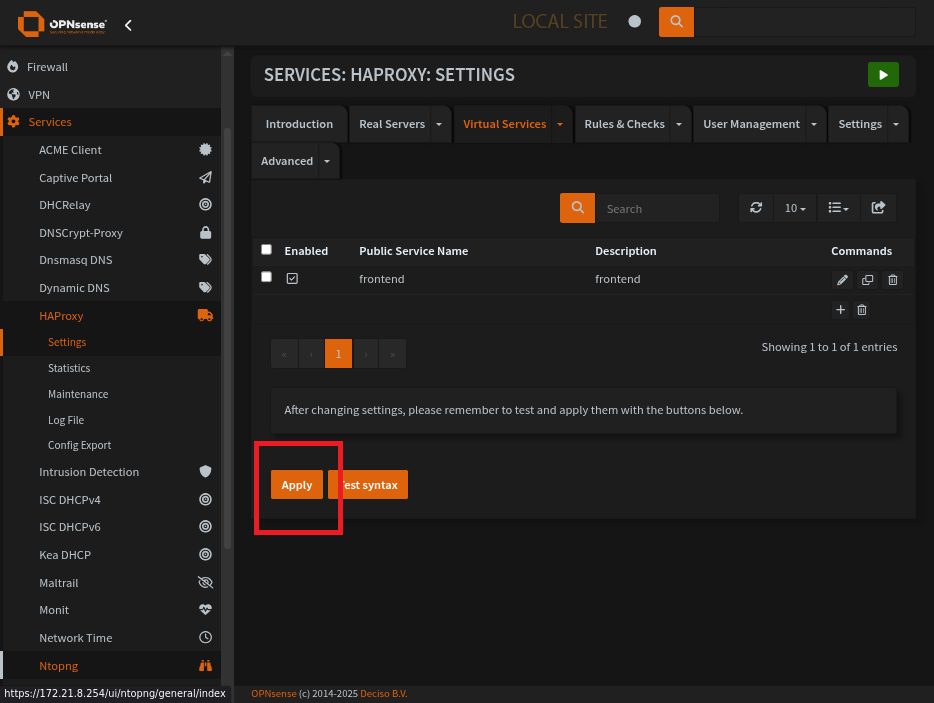Toggle Enabled state of frontend service

(292, 278)
